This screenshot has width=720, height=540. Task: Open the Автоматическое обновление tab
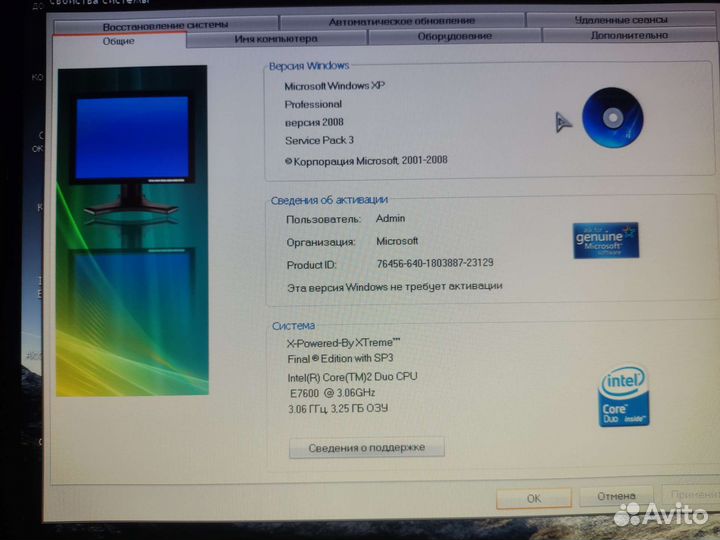[402, 21]
